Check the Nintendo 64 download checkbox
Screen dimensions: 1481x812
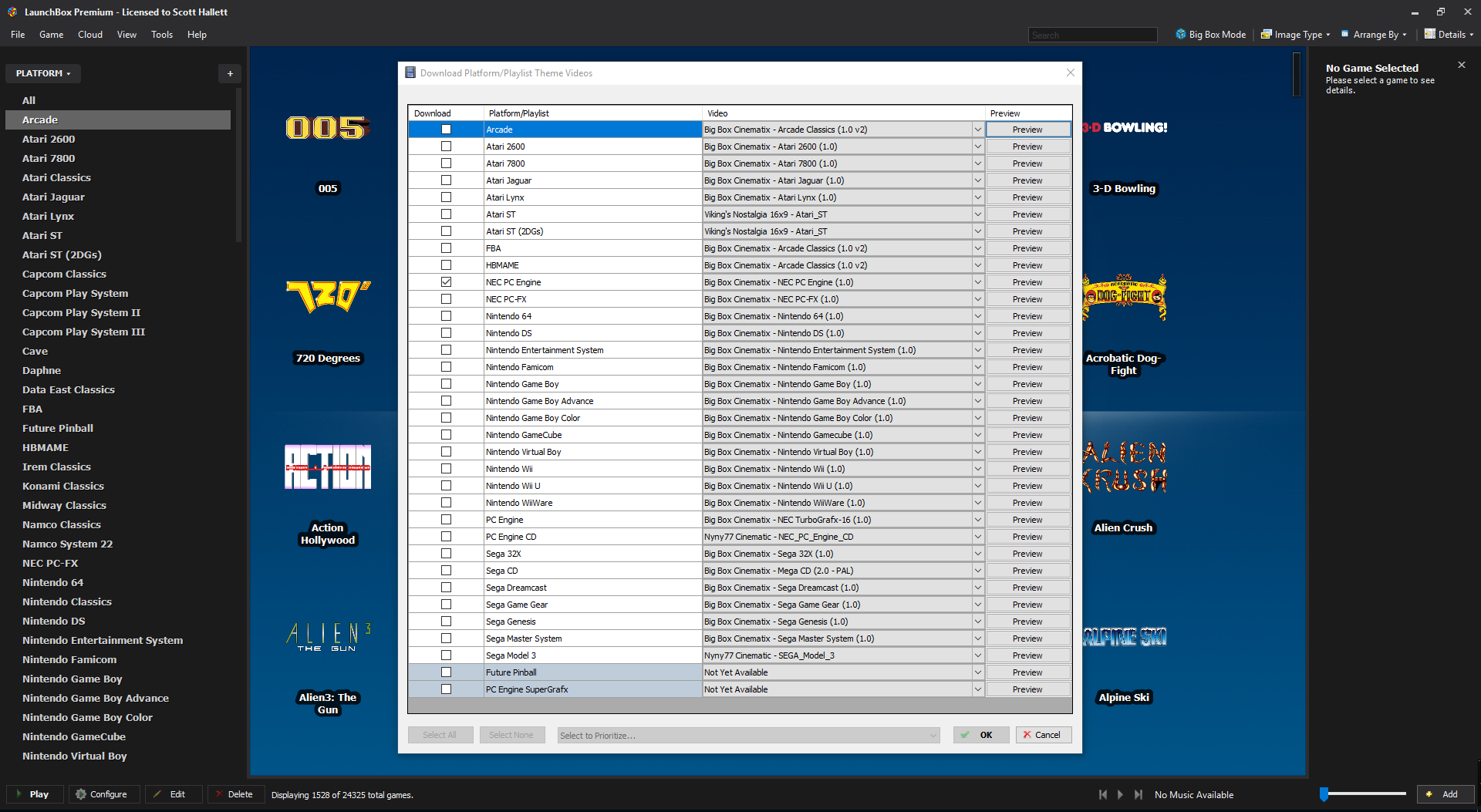[x=446, y=316]
